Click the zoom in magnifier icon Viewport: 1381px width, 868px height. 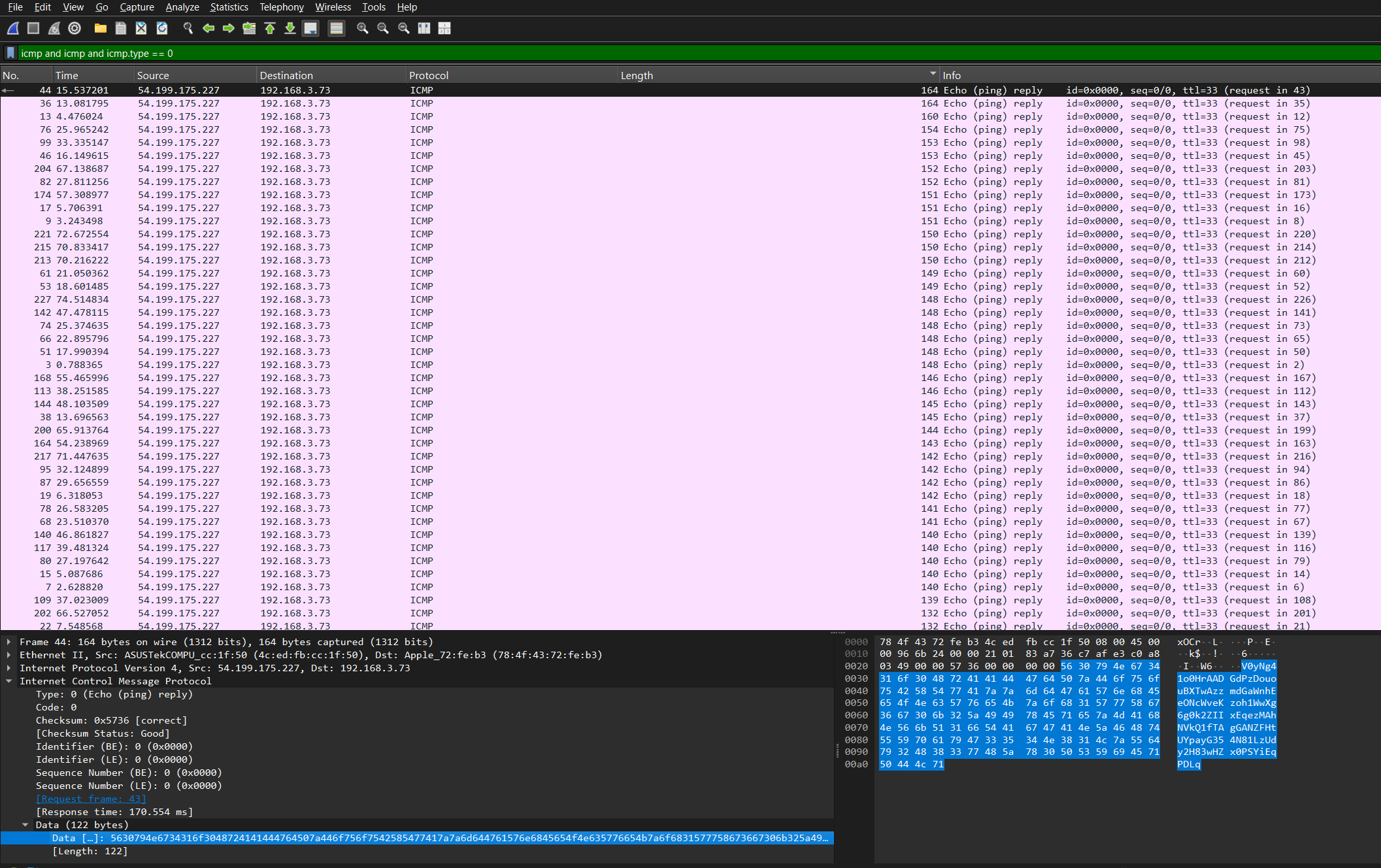tap(362, 28)
